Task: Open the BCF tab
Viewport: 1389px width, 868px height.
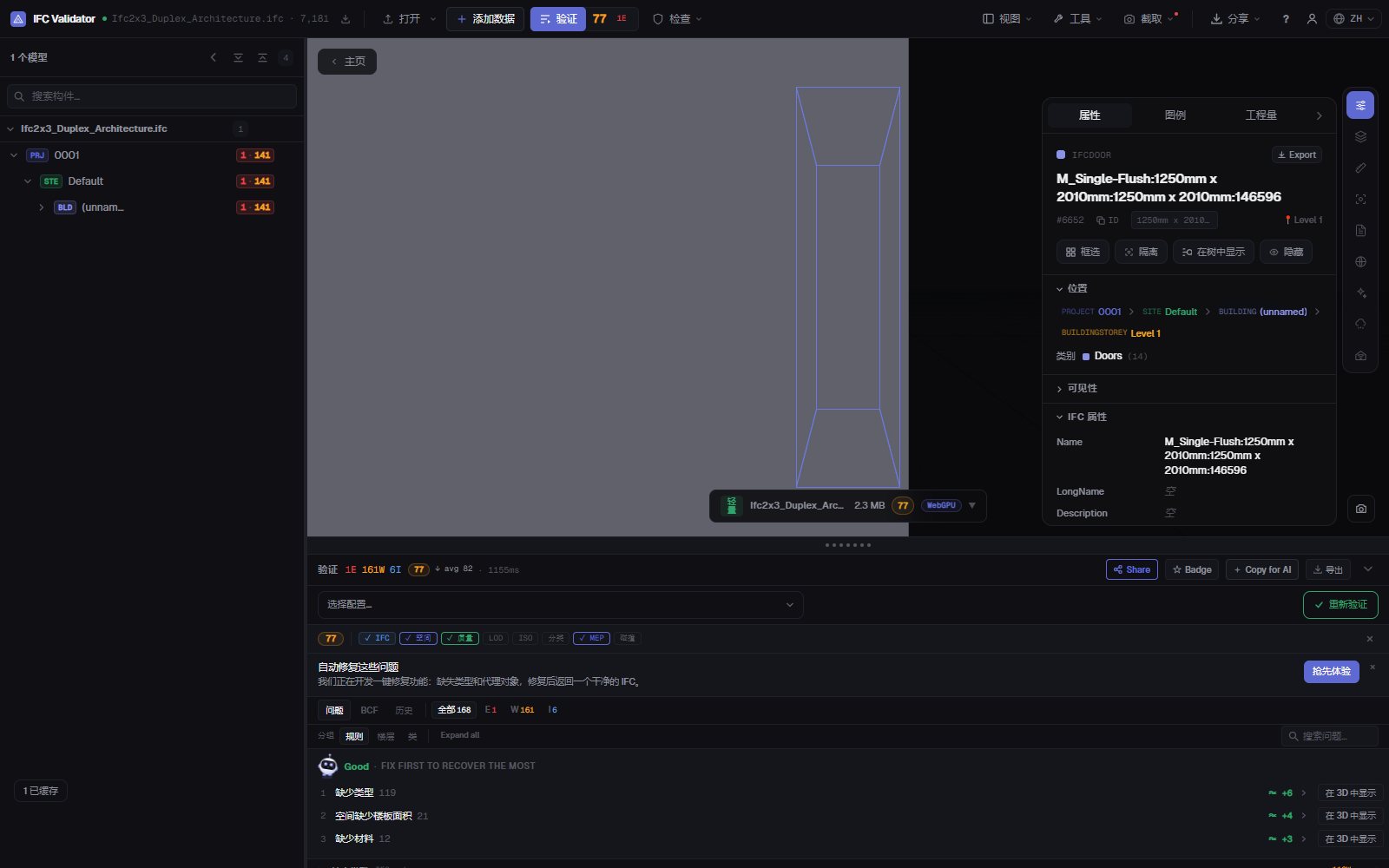Action: pyautogui.click(x=369, y=710)
